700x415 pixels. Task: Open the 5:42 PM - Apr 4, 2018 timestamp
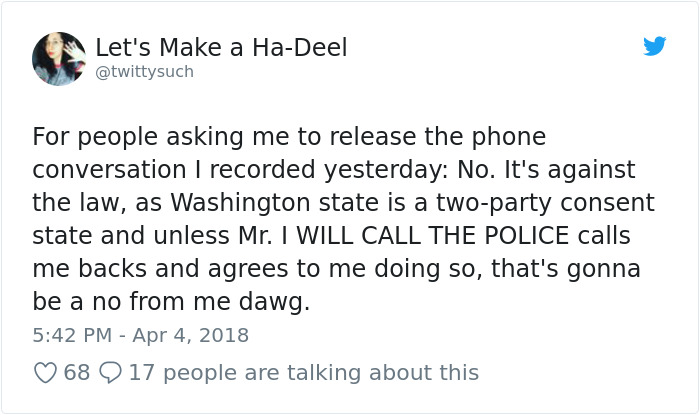click(140, 335)
